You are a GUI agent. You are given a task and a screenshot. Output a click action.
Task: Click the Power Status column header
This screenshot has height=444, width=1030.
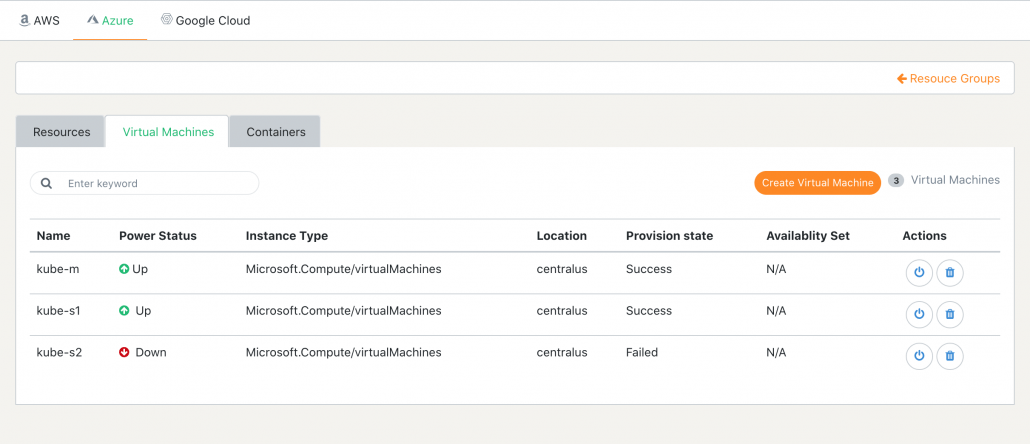pos(158,236)
